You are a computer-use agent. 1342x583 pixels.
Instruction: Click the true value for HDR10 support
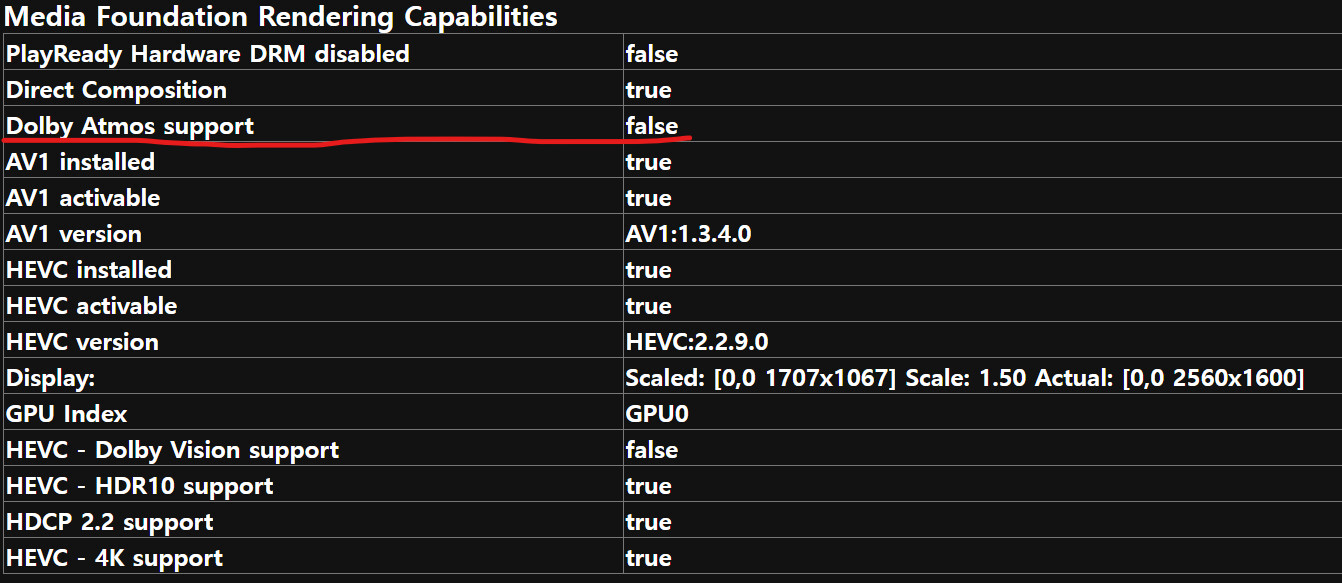(x=648, y=486)
